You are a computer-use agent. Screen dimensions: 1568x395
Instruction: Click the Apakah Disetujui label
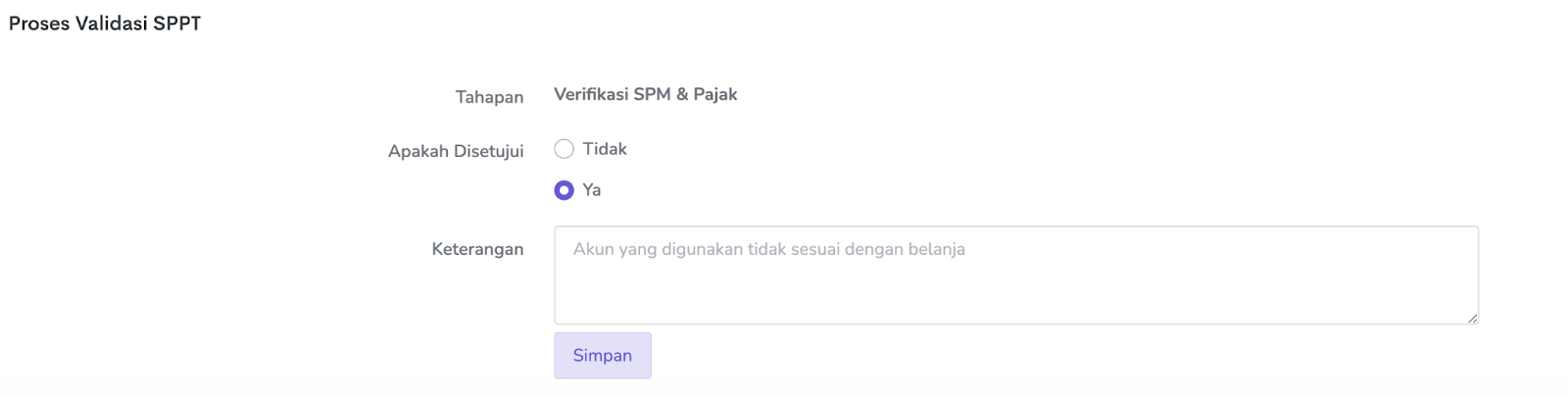pos(456,151)
